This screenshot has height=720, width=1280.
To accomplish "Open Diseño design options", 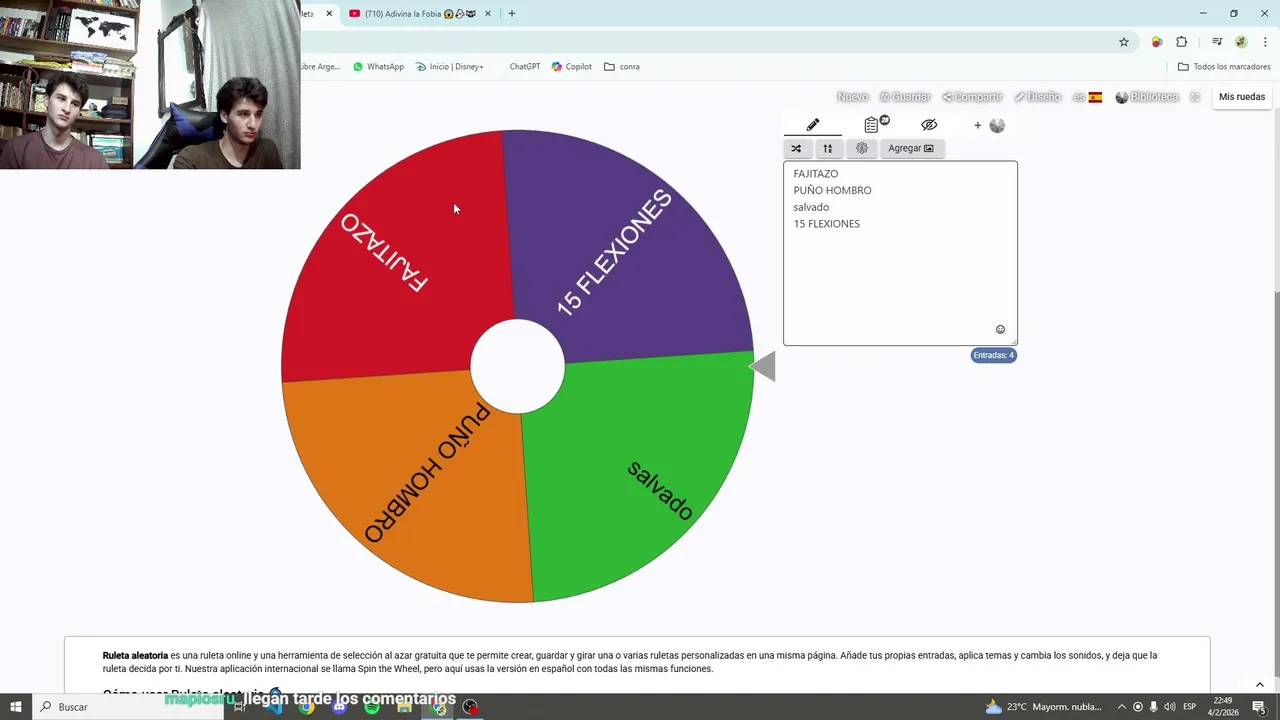I will tap(1037, 97).
